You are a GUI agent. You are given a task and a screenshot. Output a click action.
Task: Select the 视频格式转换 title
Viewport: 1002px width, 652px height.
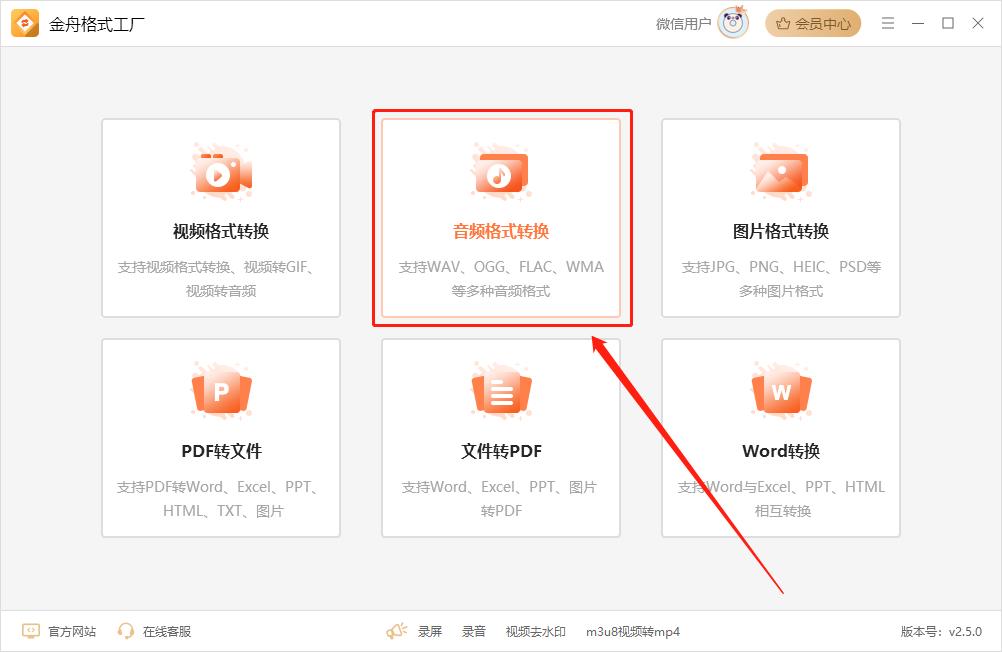(221, 231)
